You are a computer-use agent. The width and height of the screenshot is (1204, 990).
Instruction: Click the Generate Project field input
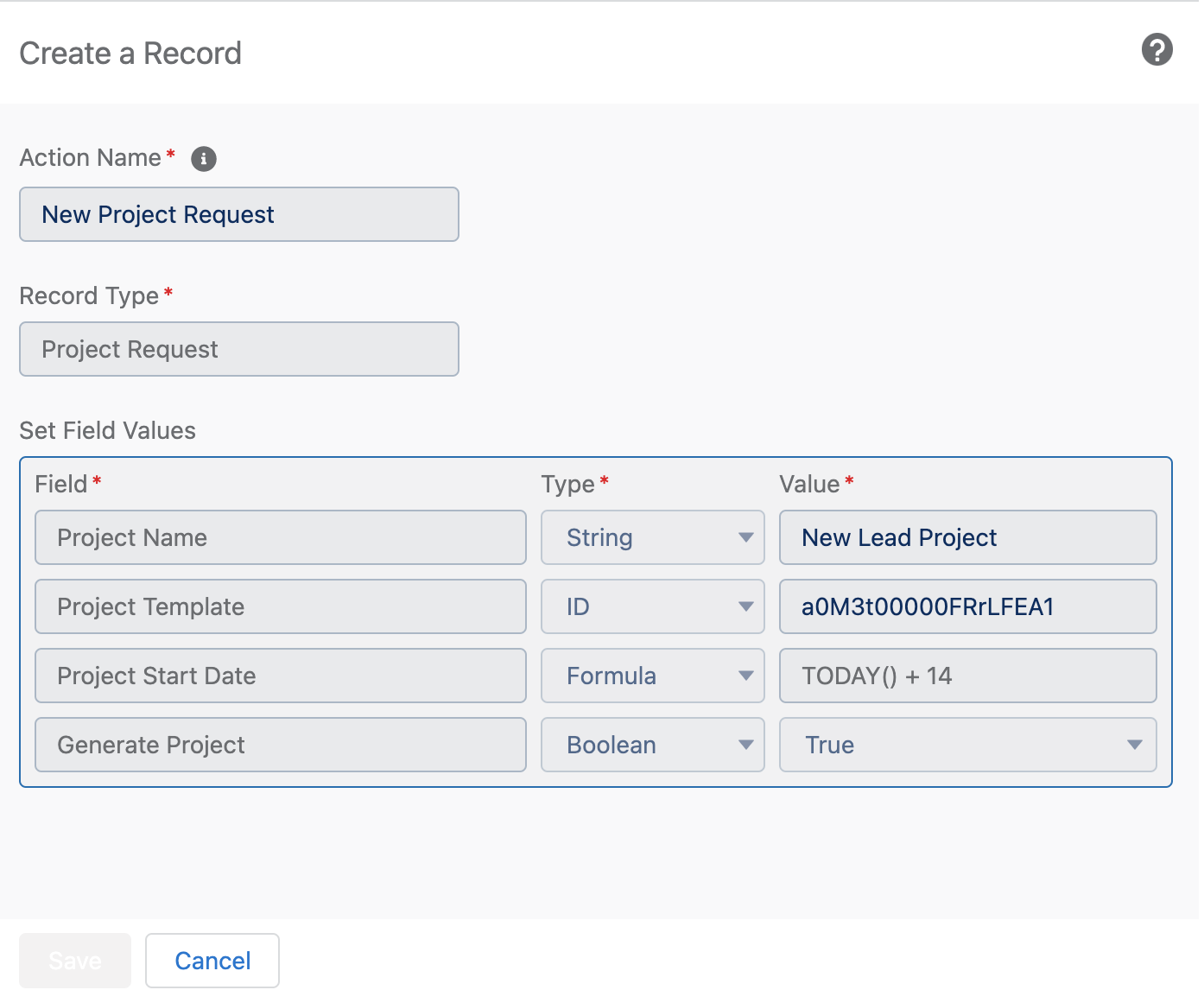[x=280, y=745]
